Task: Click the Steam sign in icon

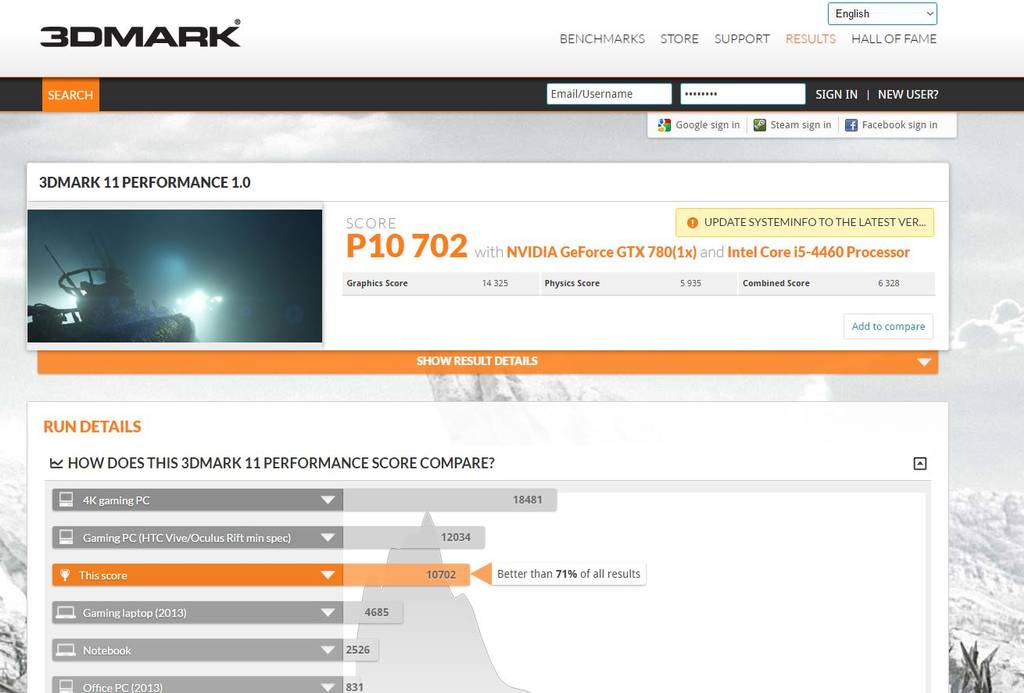Action: pos(760,125)
